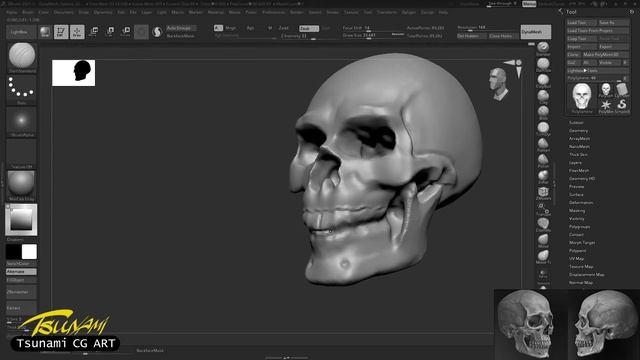The image size is (640, 360).
Task: Open the Dots stroke picker
Action: (x=22, y=90)
